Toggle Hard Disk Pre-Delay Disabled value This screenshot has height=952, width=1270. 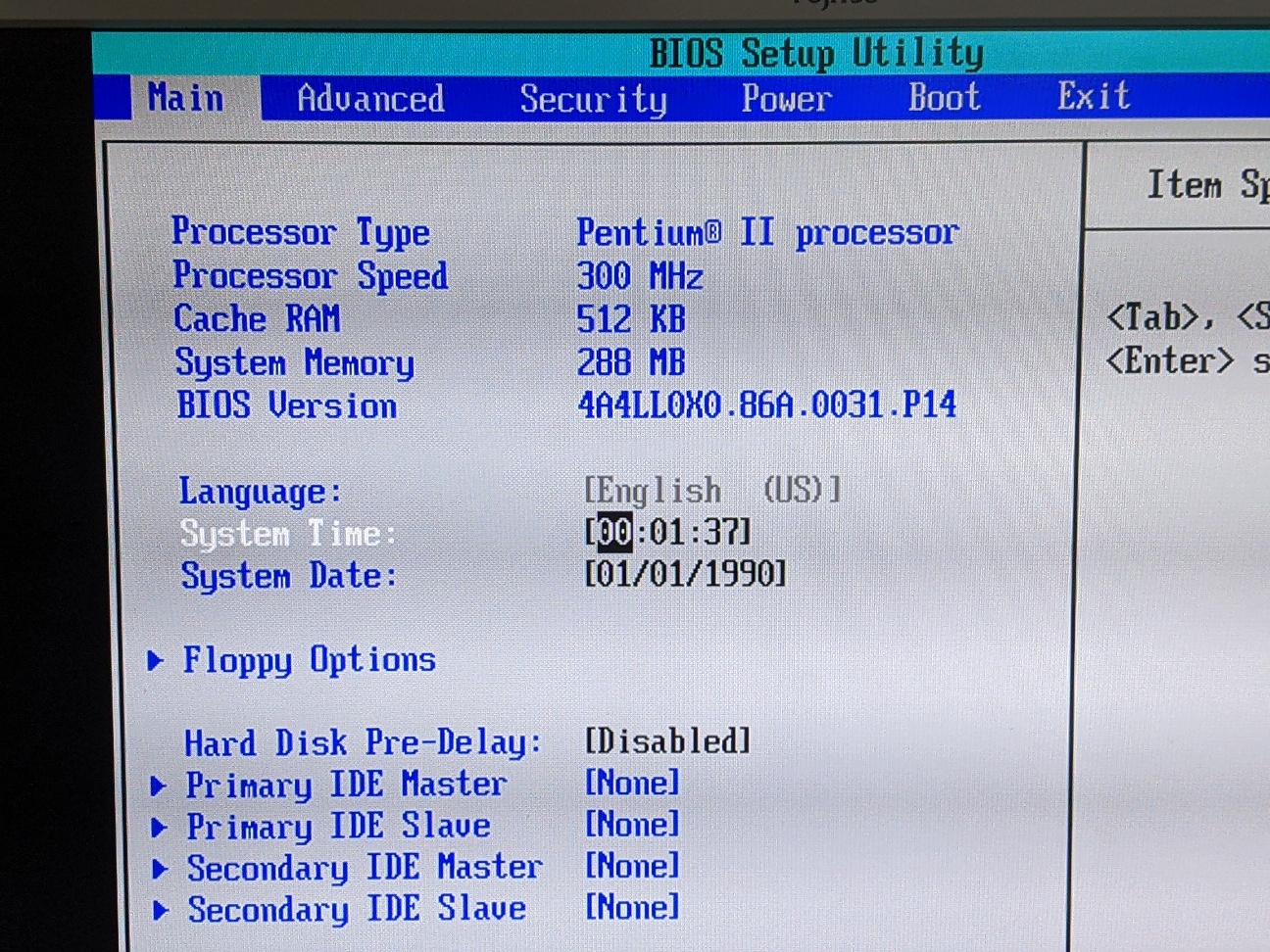pos(668,740)
